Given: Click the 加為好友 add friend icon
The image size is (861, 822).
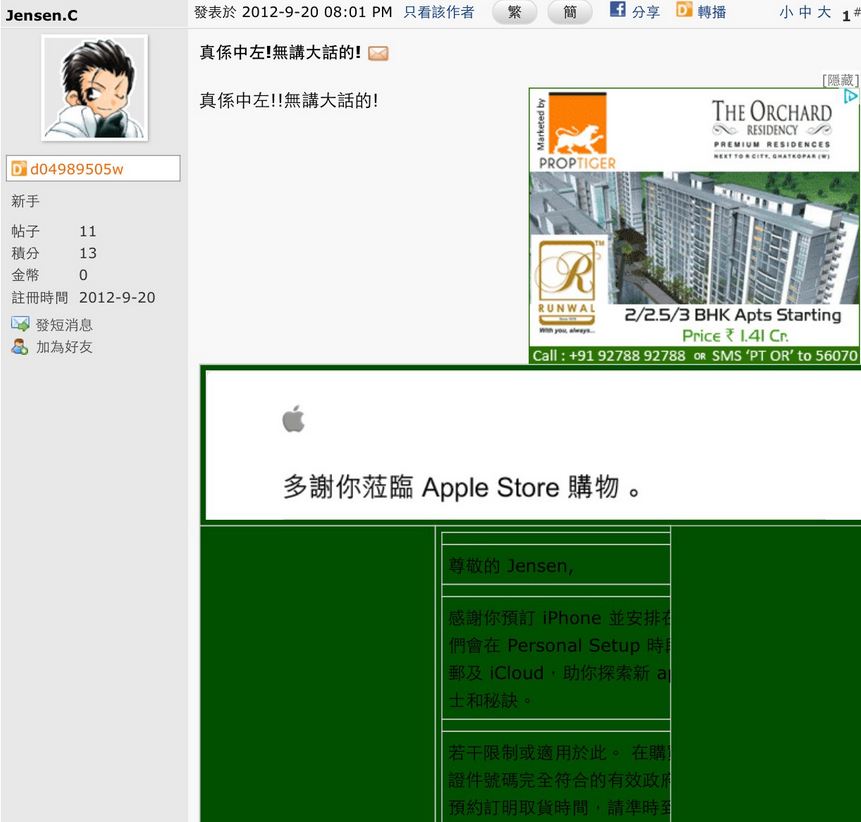Looking at the screenshot, I should point(20,347).
